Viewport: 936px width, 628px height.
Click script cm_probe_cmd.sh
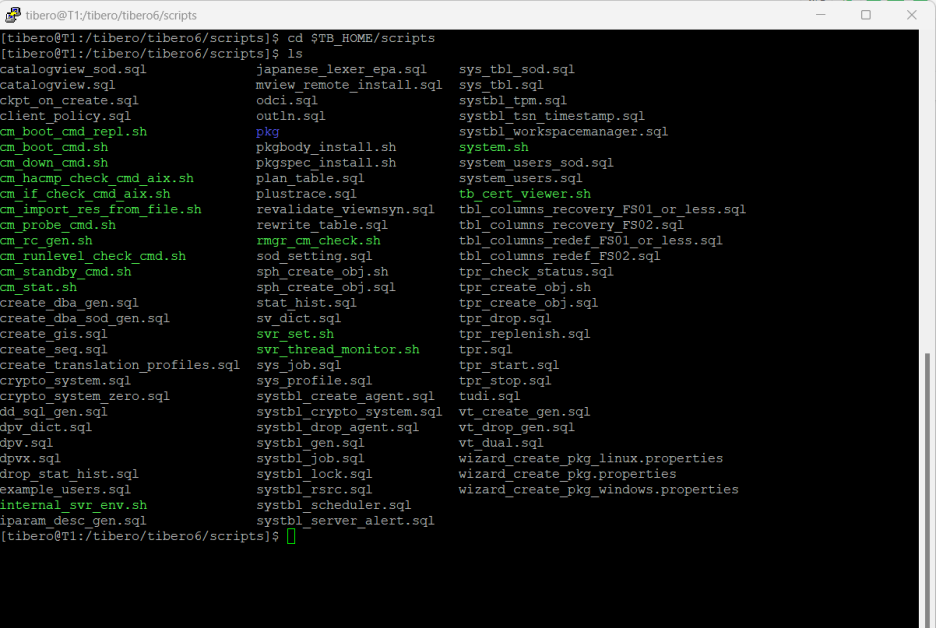(x=58, y=225)
